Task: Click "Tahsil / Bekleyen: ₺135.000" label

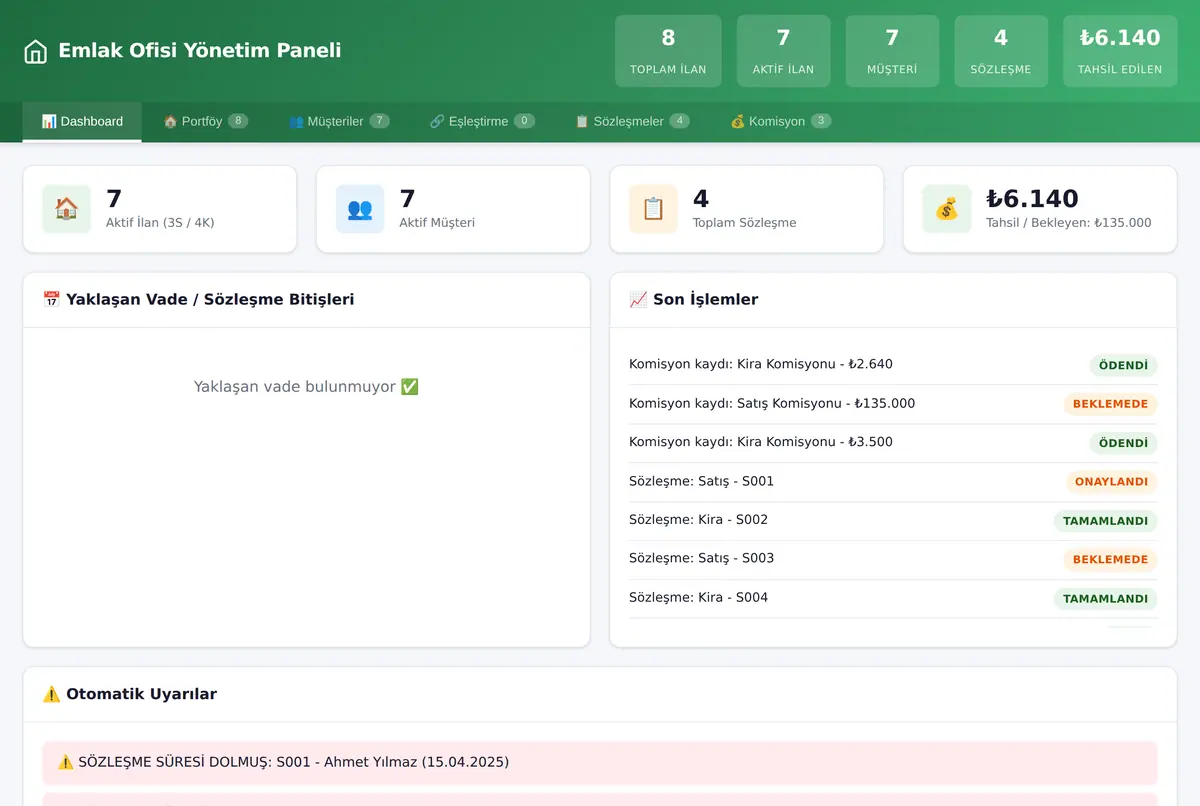Action: coord(1069,222)
